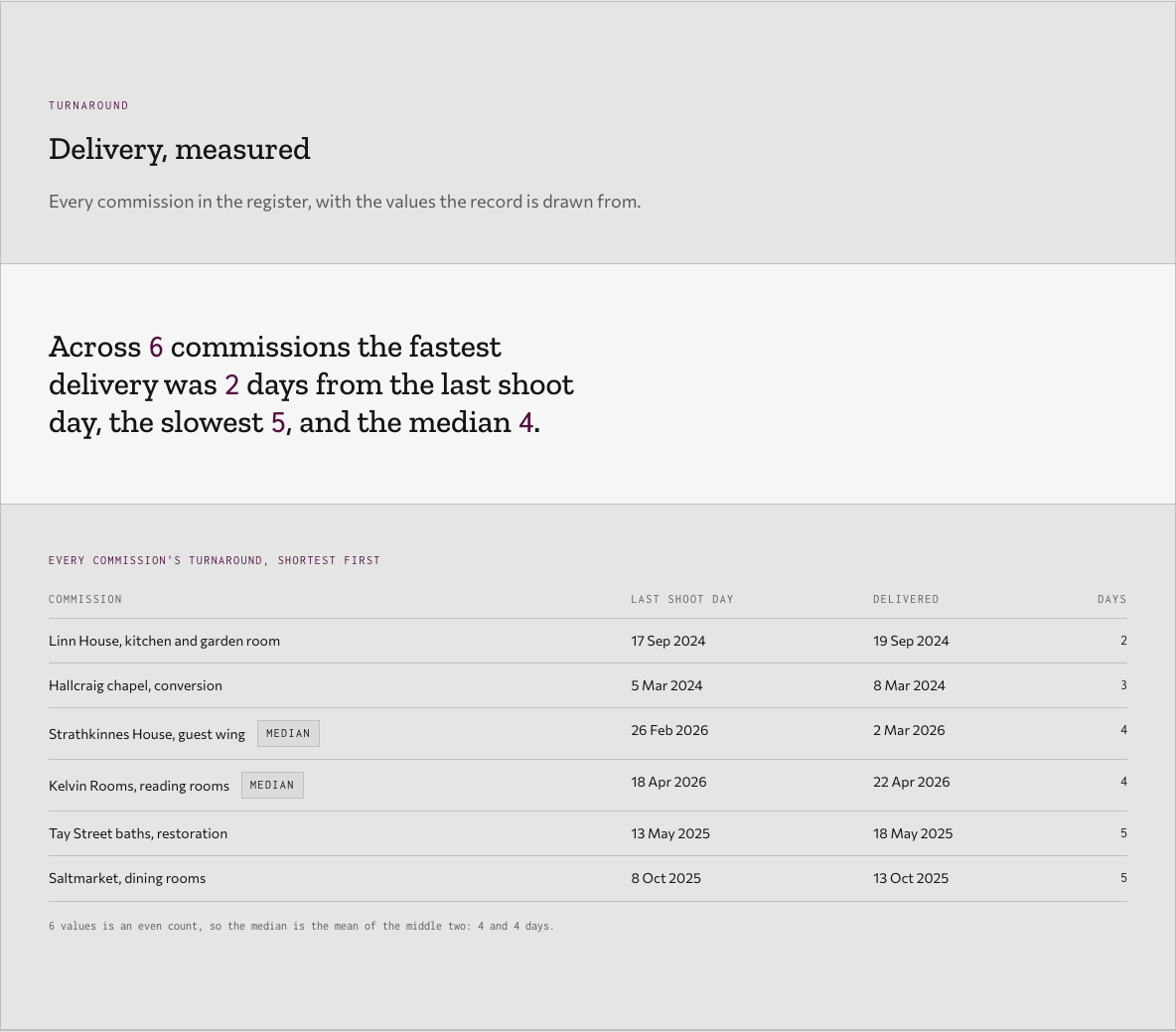Select 'Hallcraig chapel, conversion' row name
Screen dimensions: 1176x1032
[136, 685]
